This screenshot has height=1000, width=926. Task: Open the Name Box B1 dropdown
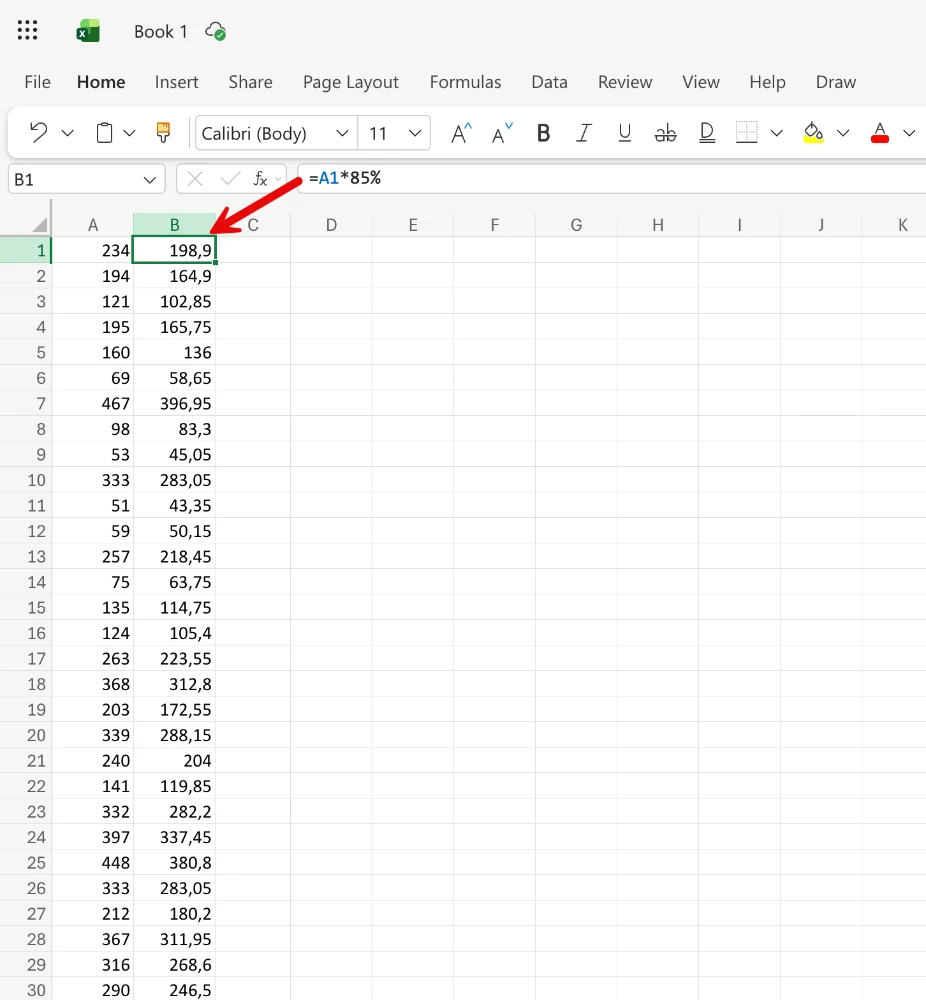(150, 180)
